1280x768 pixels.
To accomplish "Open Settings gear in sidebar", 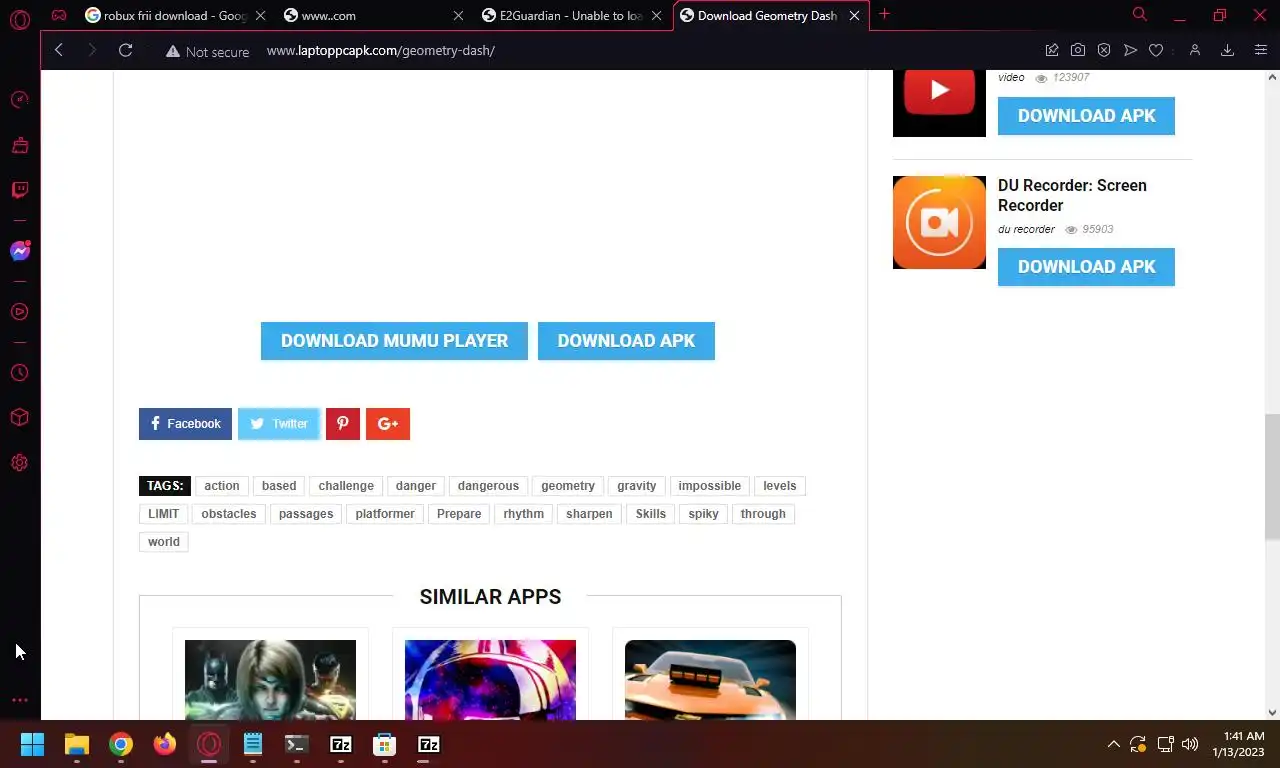I will point(19,463).
